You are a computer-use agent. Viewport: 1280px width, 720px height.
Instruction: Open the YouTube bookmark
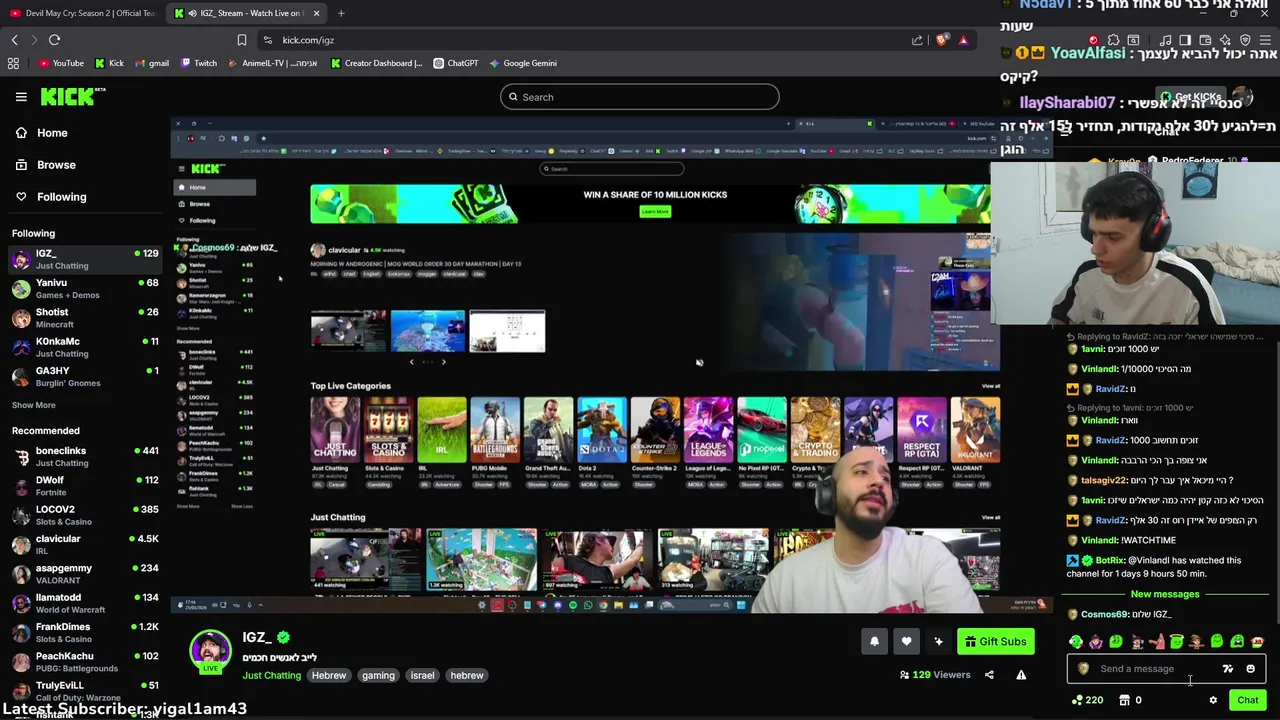point(61,63)
